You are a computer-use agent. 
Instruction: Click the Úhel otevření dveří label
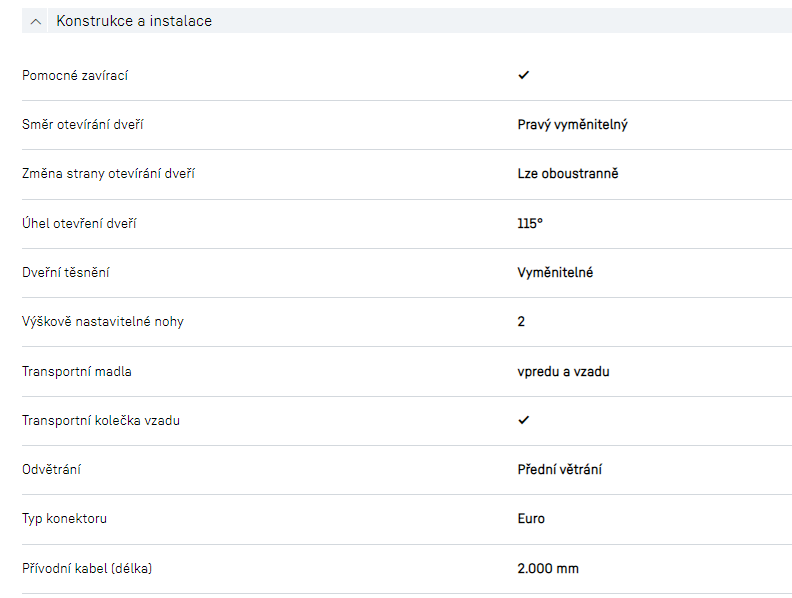[x=79, y=223]
